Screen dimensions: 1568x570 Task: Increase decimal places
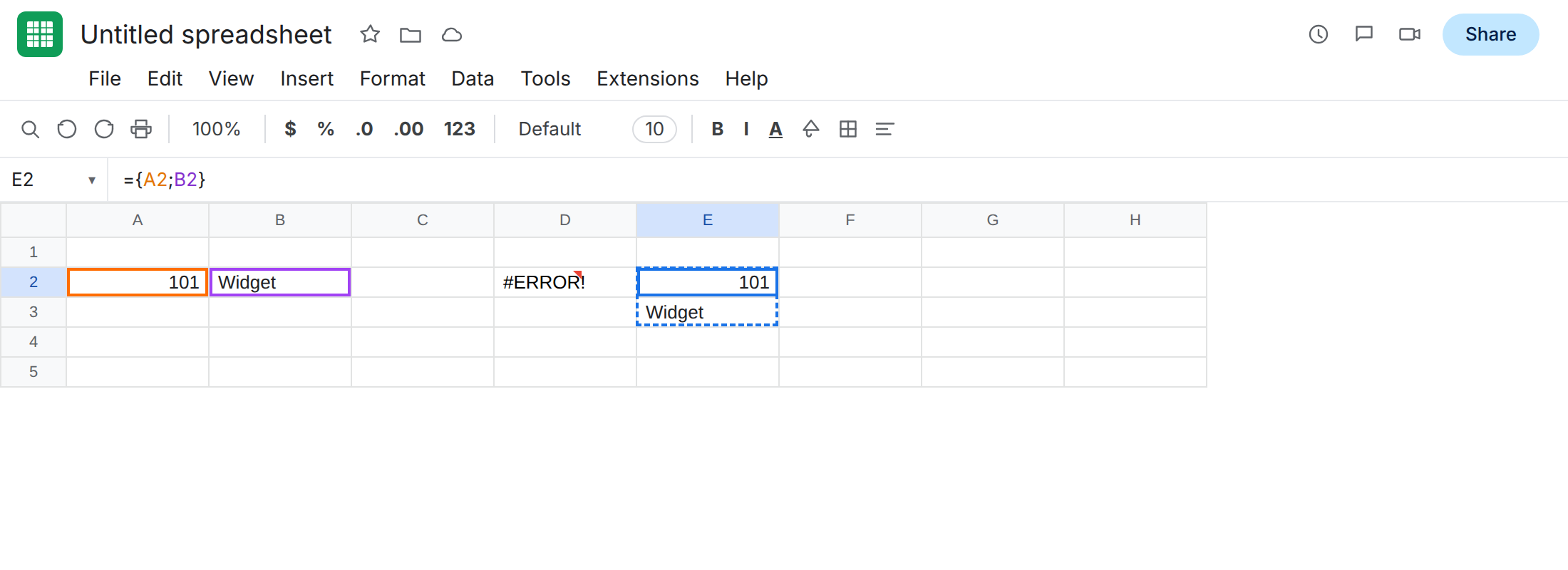point(408,129)
